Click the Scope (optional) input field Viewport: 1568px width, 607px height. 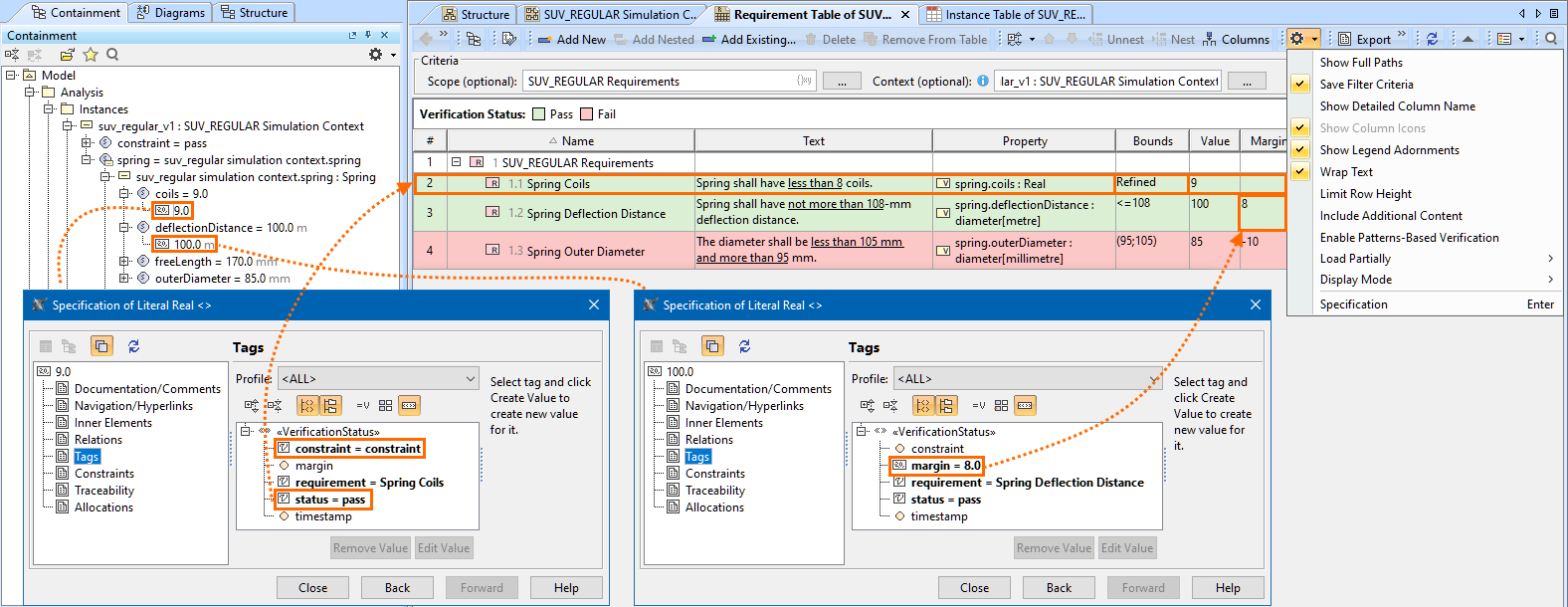point(667,82)
